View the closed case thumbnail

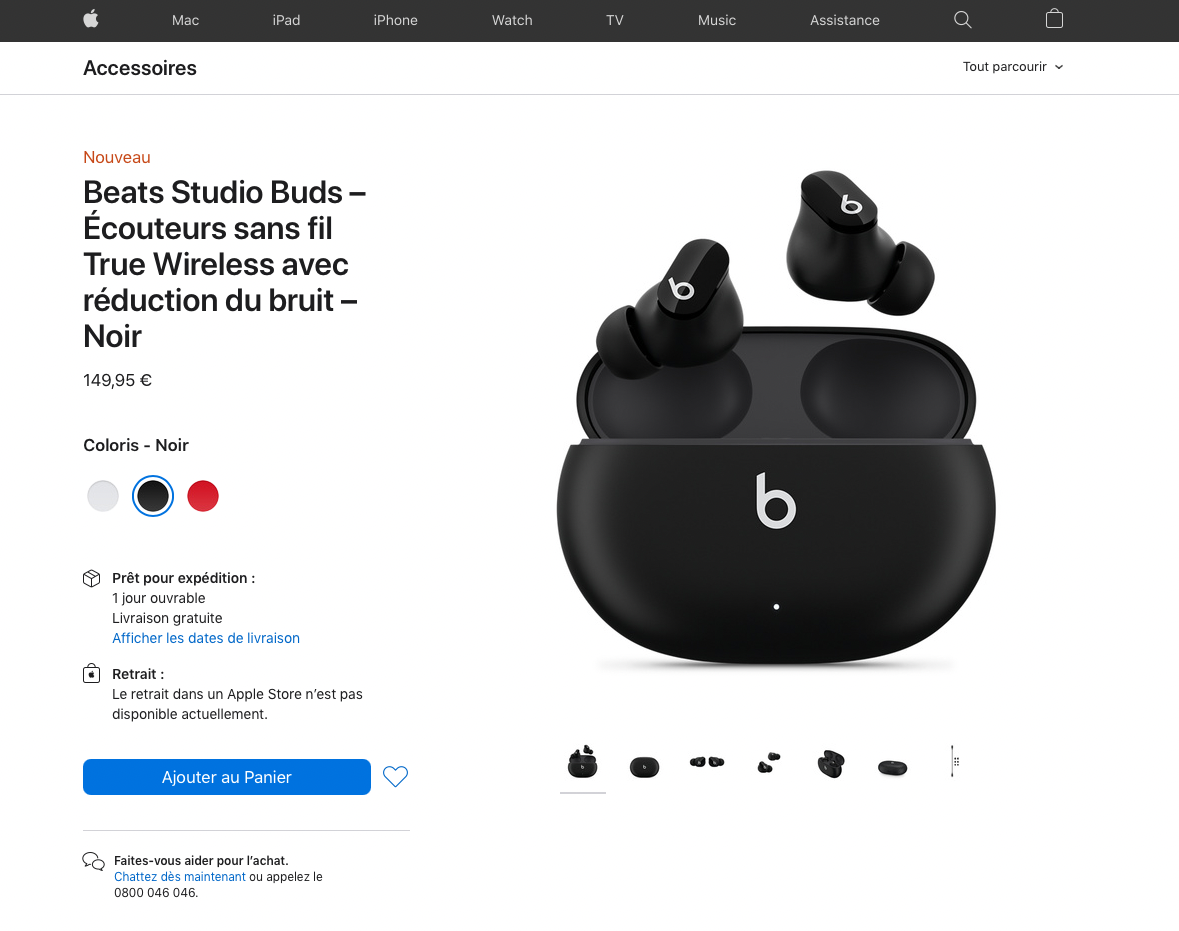point(644,767)
